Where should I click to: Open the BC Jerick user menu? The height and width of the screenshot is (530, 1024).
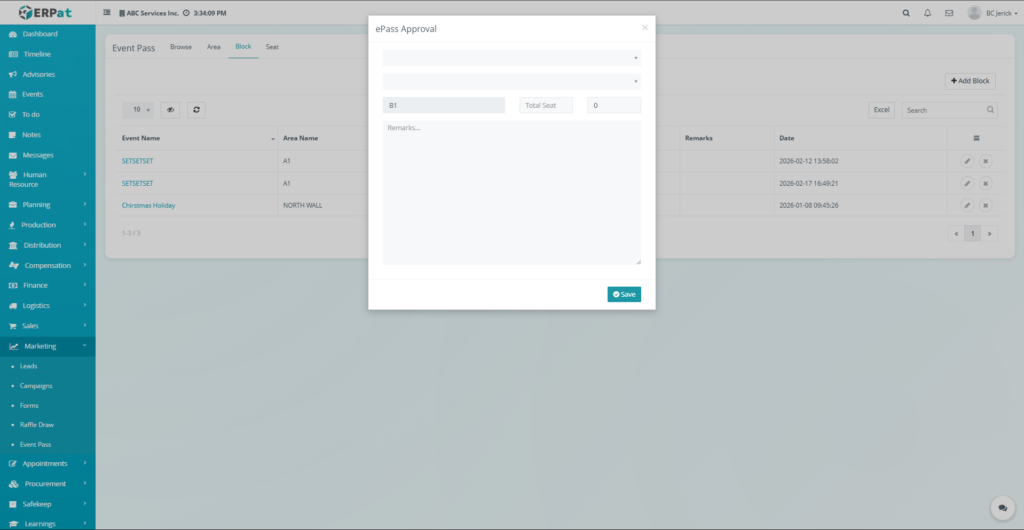pyautogui.click(x=992, y=13)
